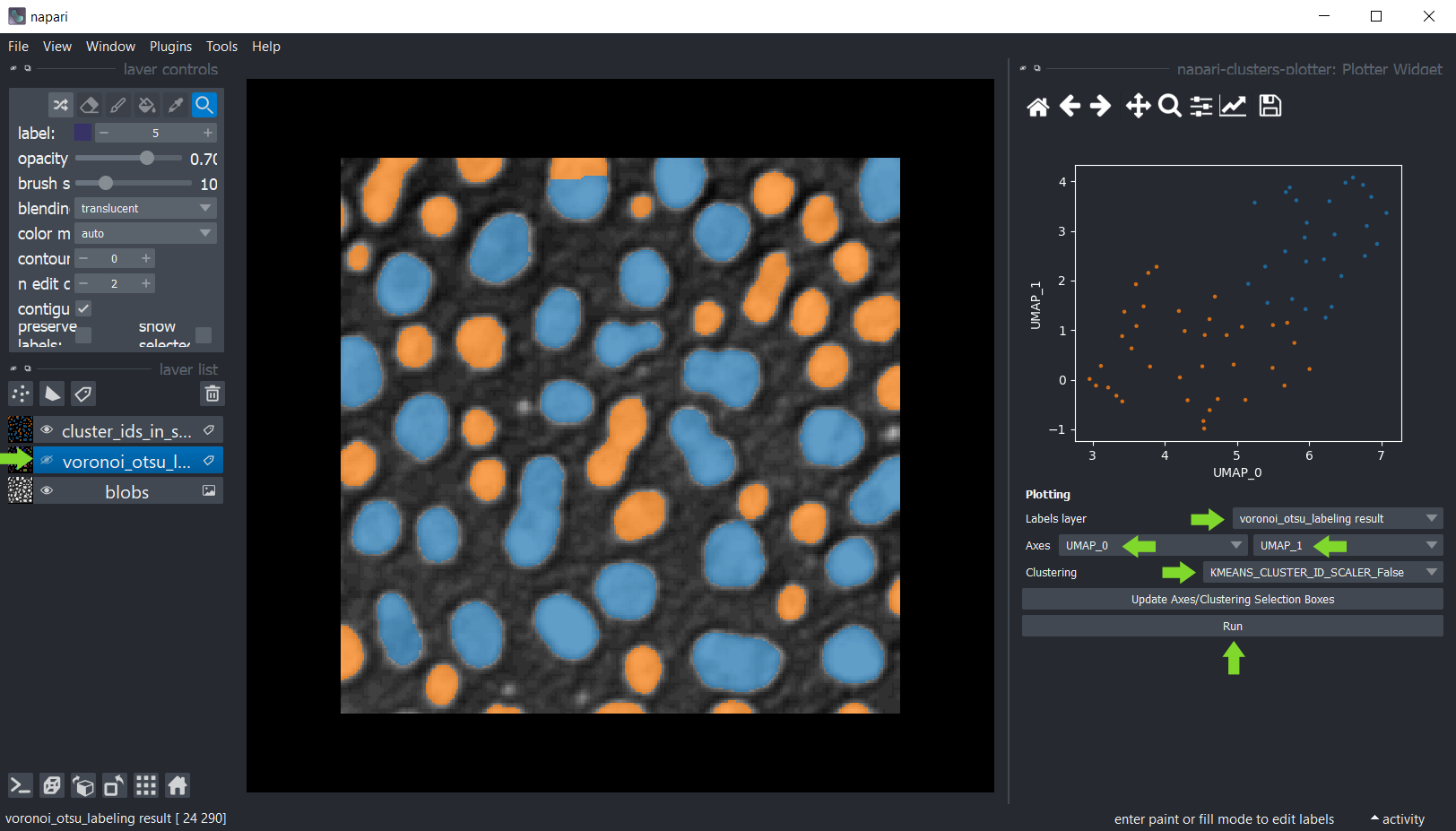This screenshot has width=1456, height=831.
Task: Toggle grid view mode
Action: coord(146,786)
